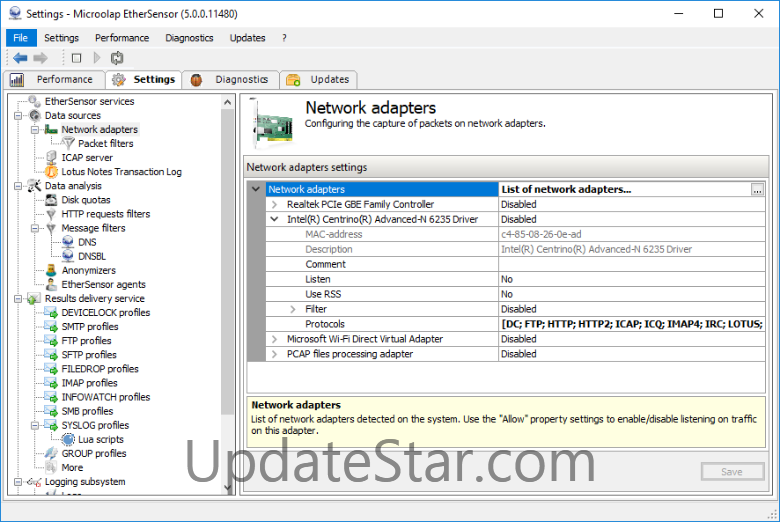Viewport: 780px width, 522px height.
Task: Select FTP profiles in the tree
Action: click(x=87, y=341)
